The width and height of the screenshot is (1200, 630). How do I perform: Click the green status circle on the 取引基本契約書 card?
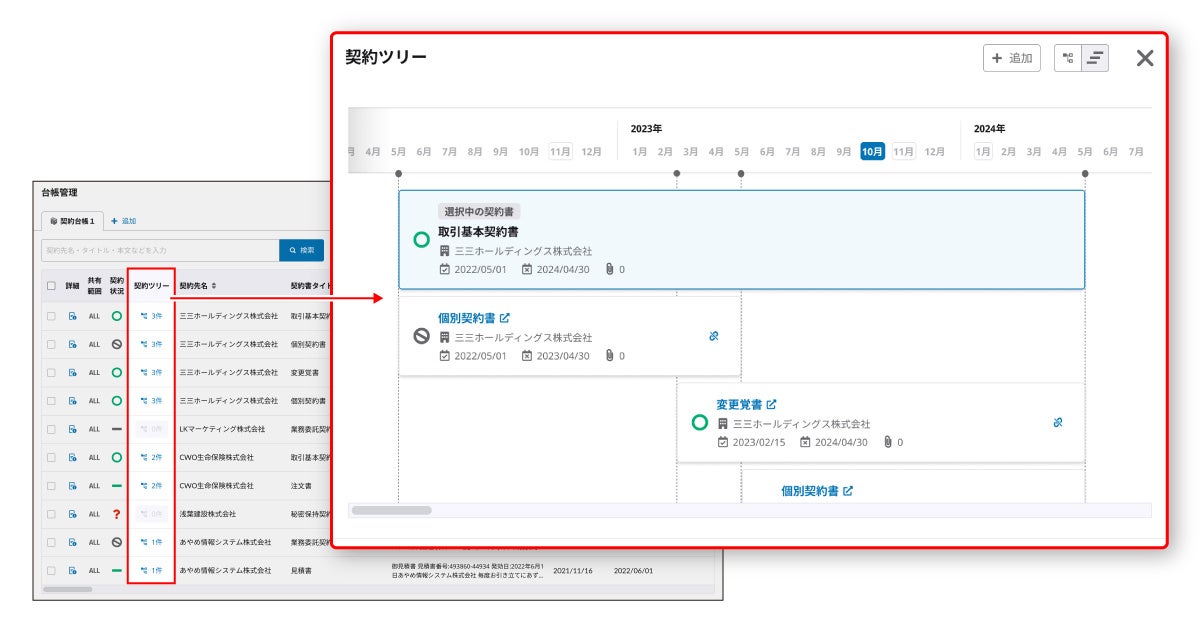422,240
